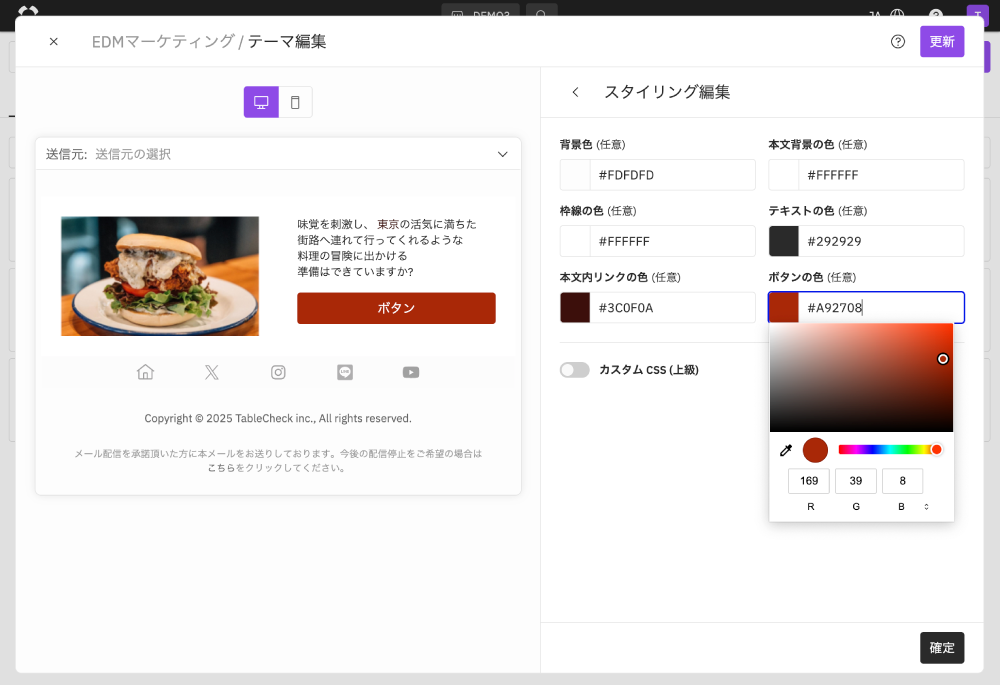Screen dimensions: 1000x685
Task: Edit the 枠線の色 hex field
Action: (672, 241)
